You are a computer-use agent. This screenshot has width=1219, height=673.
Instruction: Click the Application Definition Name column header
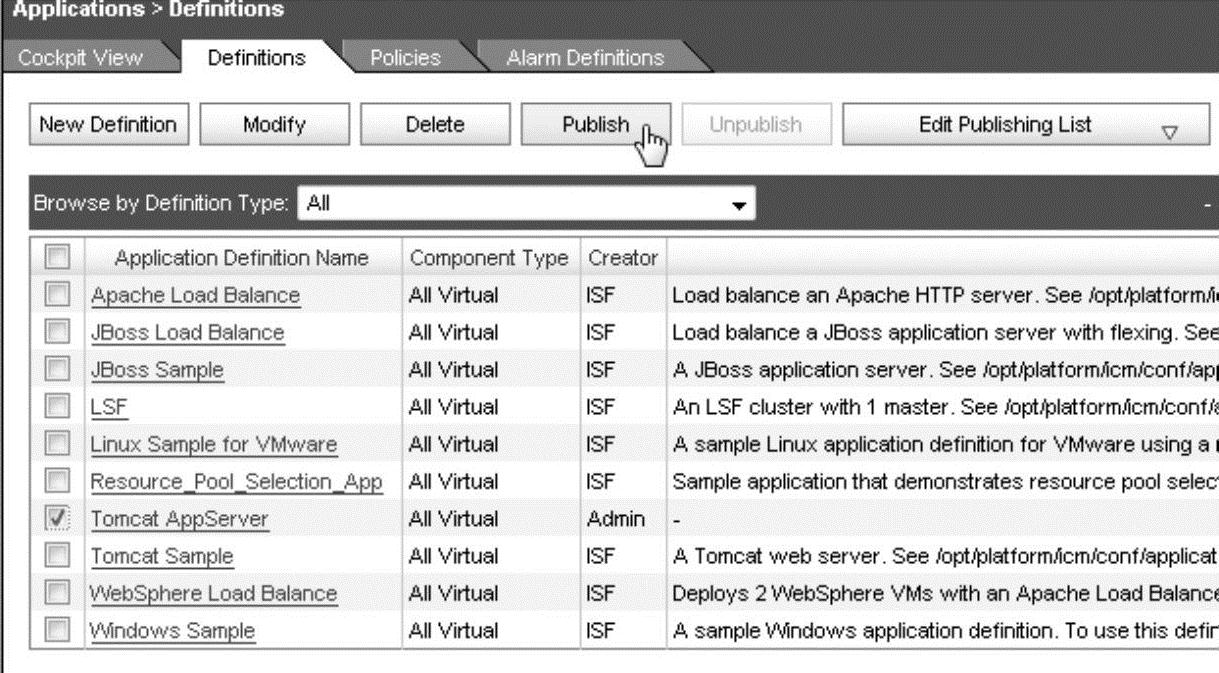(x=242, y=258)
